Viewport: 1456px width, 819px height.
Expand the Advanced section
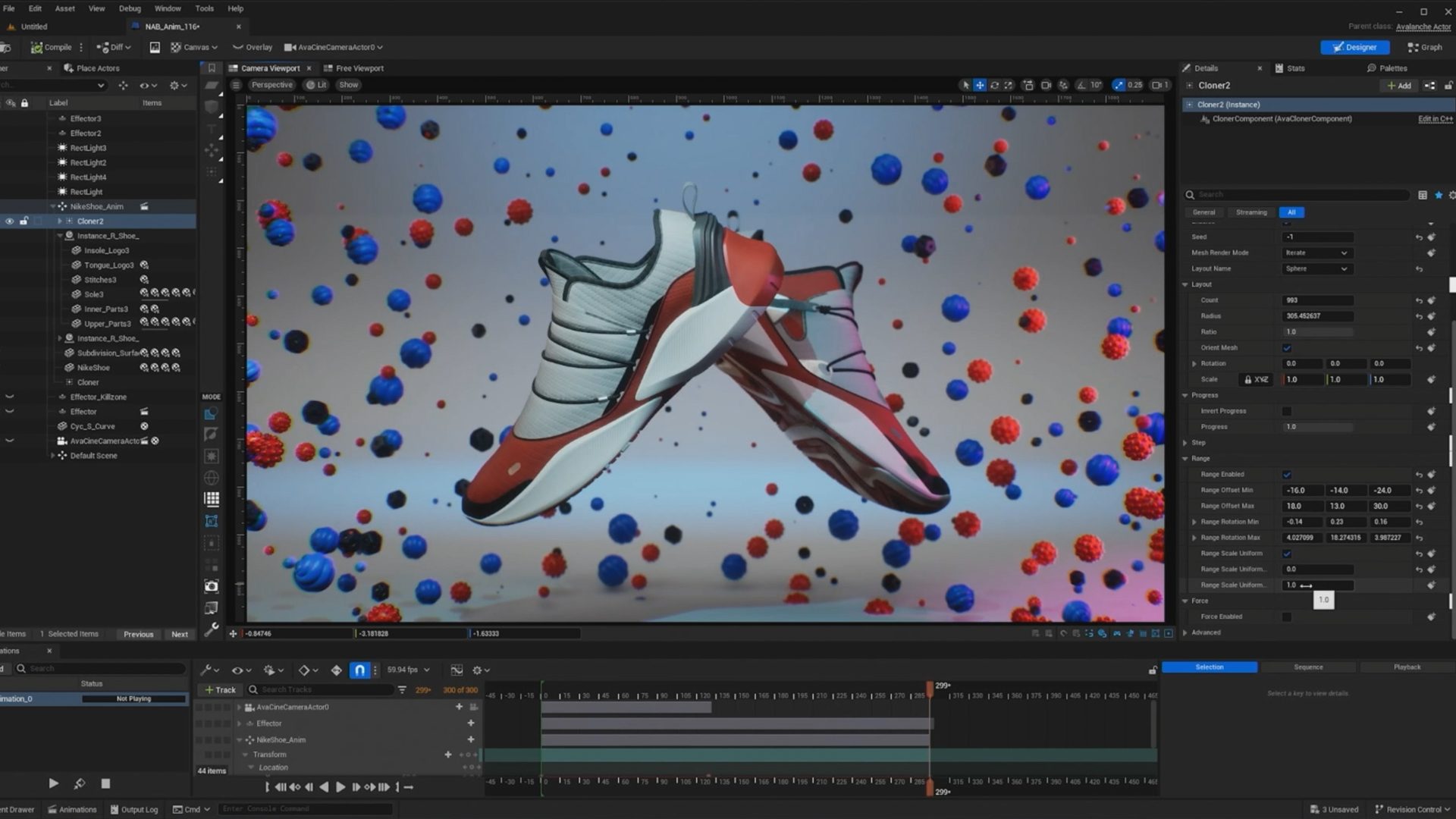pyautogui.click(x=1185, y=632)
